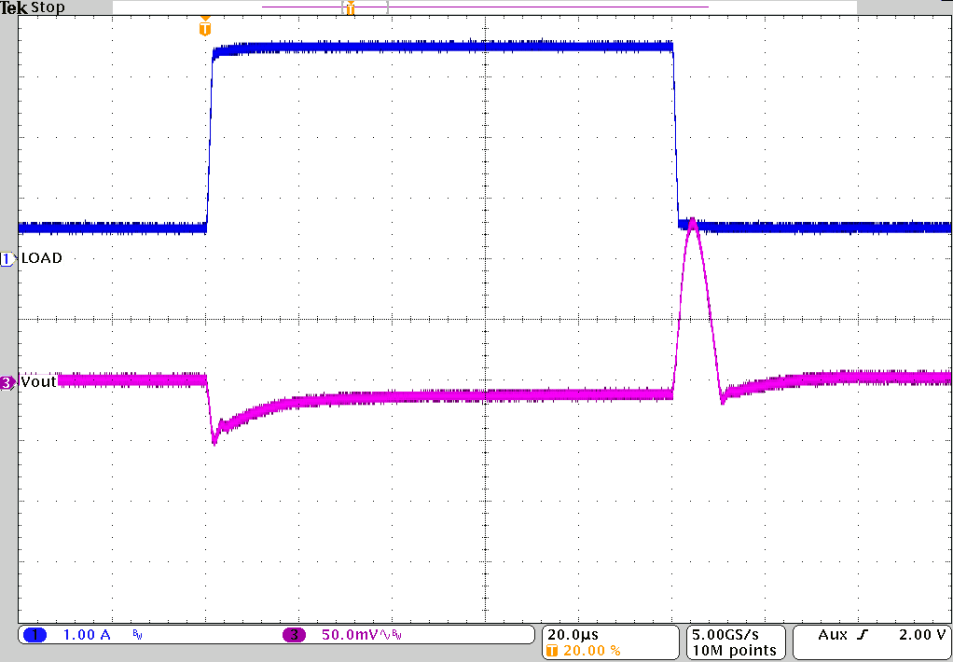Select the Channel 3 Vout marker
The height and width of the screenshot is (662, 953).
tap(7, 380)
